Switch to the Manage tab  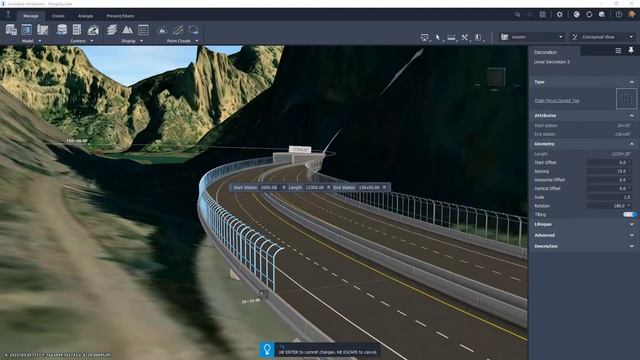(x=31, y=16)
